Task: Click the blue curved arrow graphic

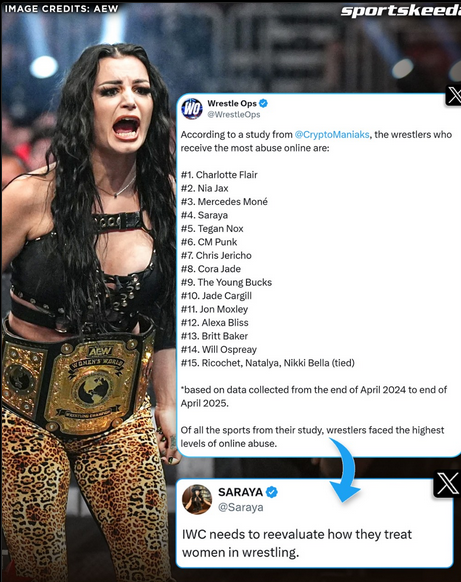Action: tap(343, 470)
